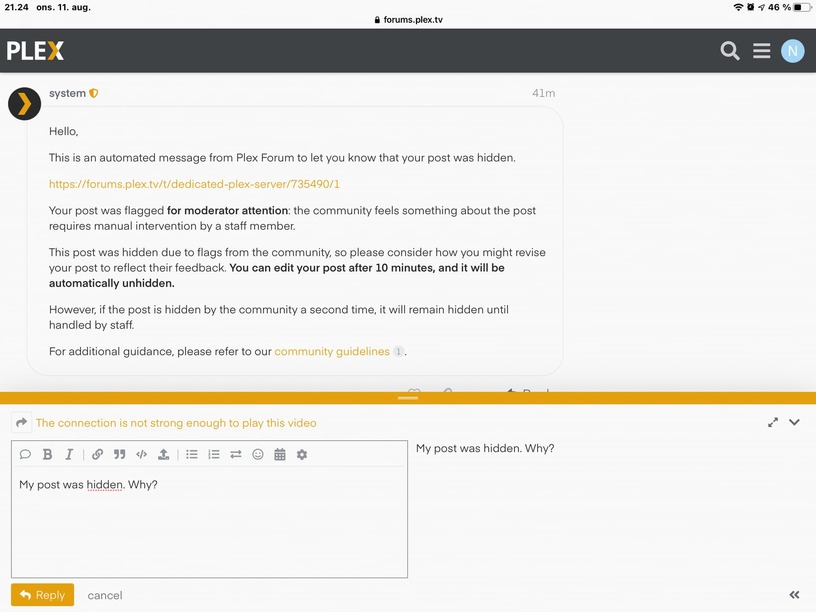
Task: Click the forums.plex.tv address bar
Action: point(408,20)
